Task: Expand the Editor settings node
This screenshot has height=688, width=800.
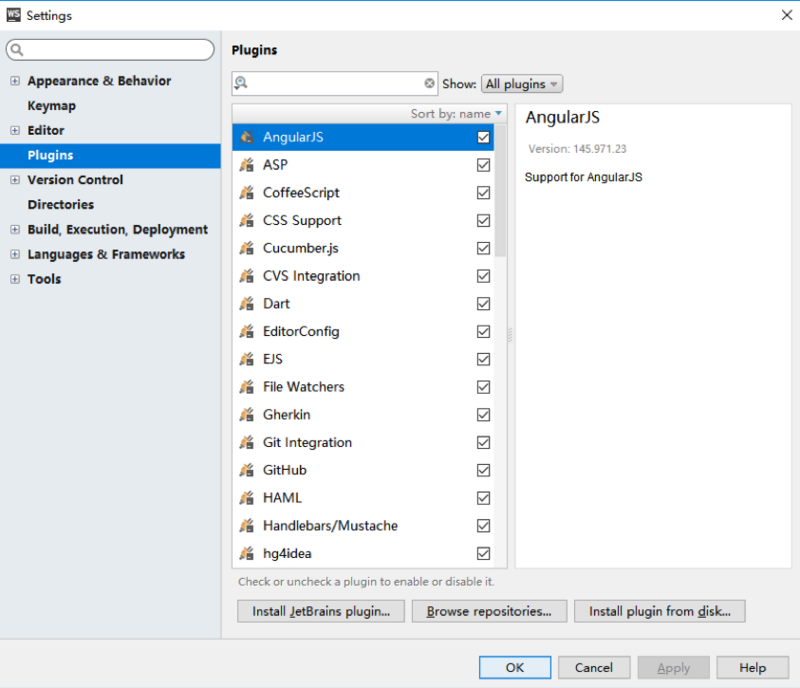Action: 15,130
